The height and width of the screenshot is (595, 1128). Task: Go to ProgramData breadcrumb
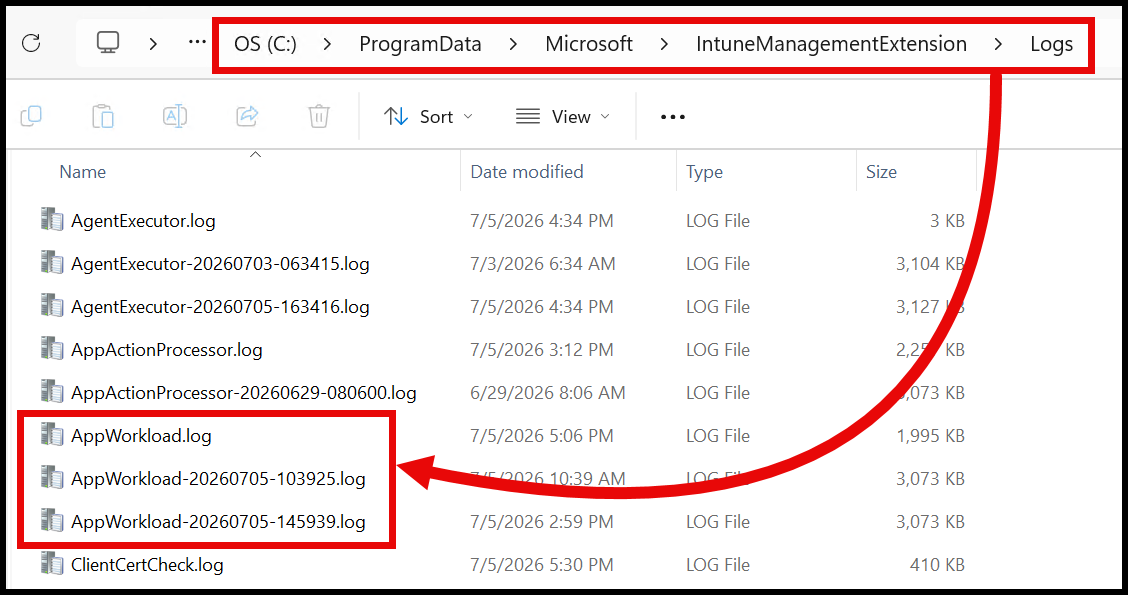pyautogui.click(x=420, y=44)
